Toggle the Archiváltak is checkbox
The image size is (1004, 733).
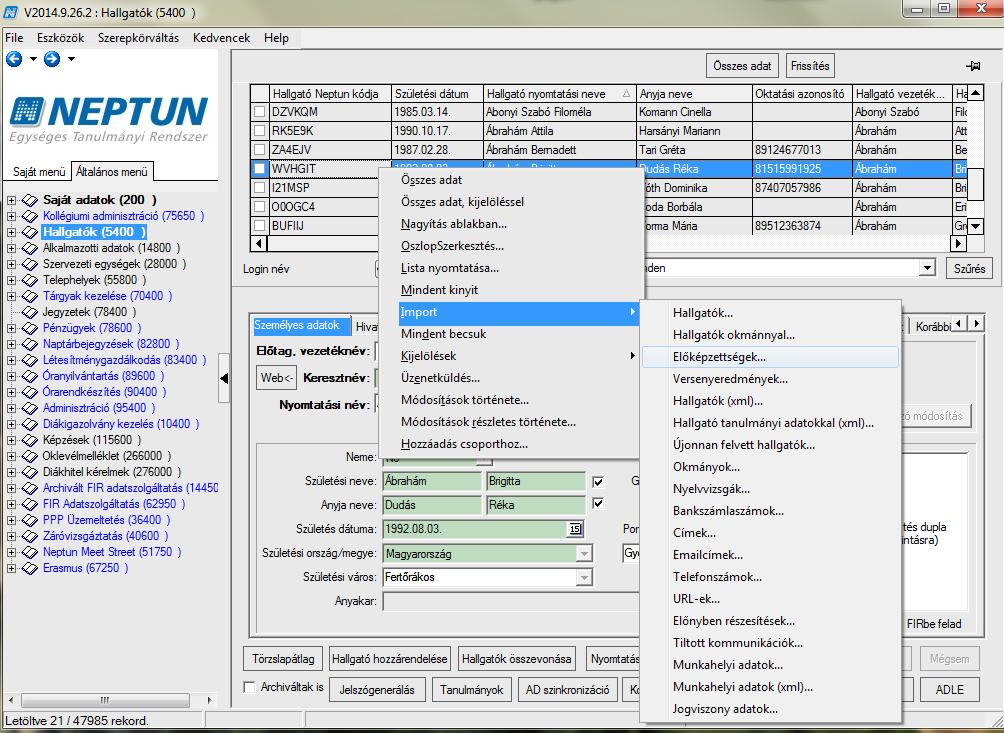(250, 688)
